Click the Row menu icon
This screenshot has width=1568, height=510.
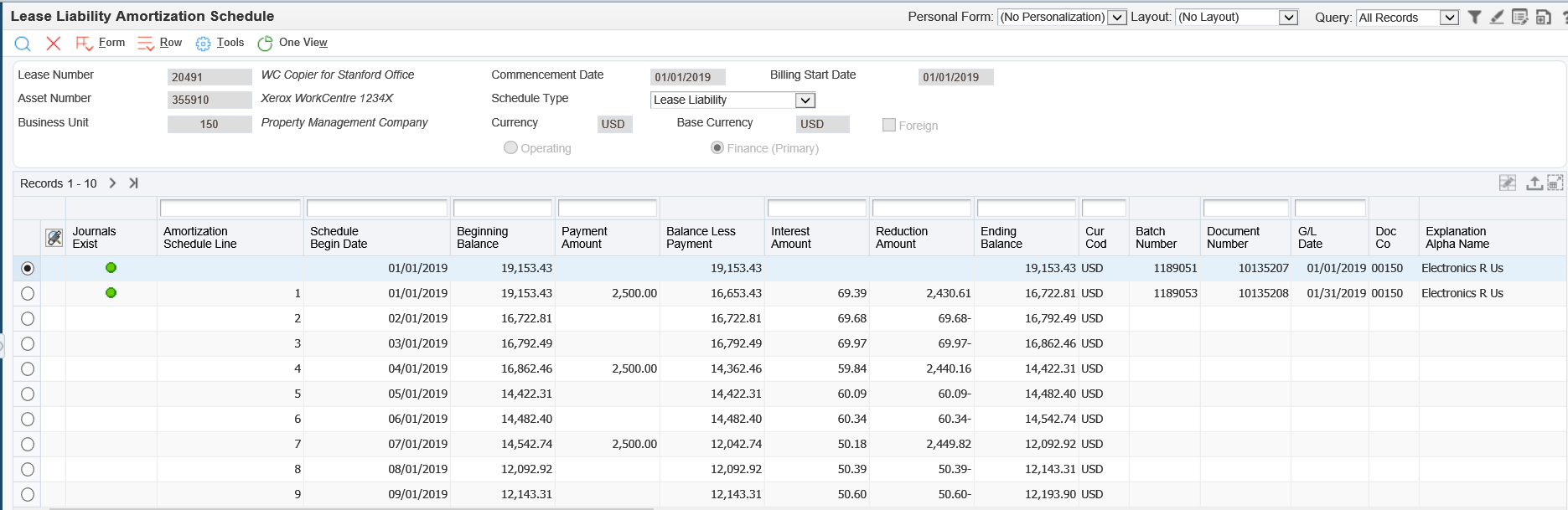click(146, 44)
